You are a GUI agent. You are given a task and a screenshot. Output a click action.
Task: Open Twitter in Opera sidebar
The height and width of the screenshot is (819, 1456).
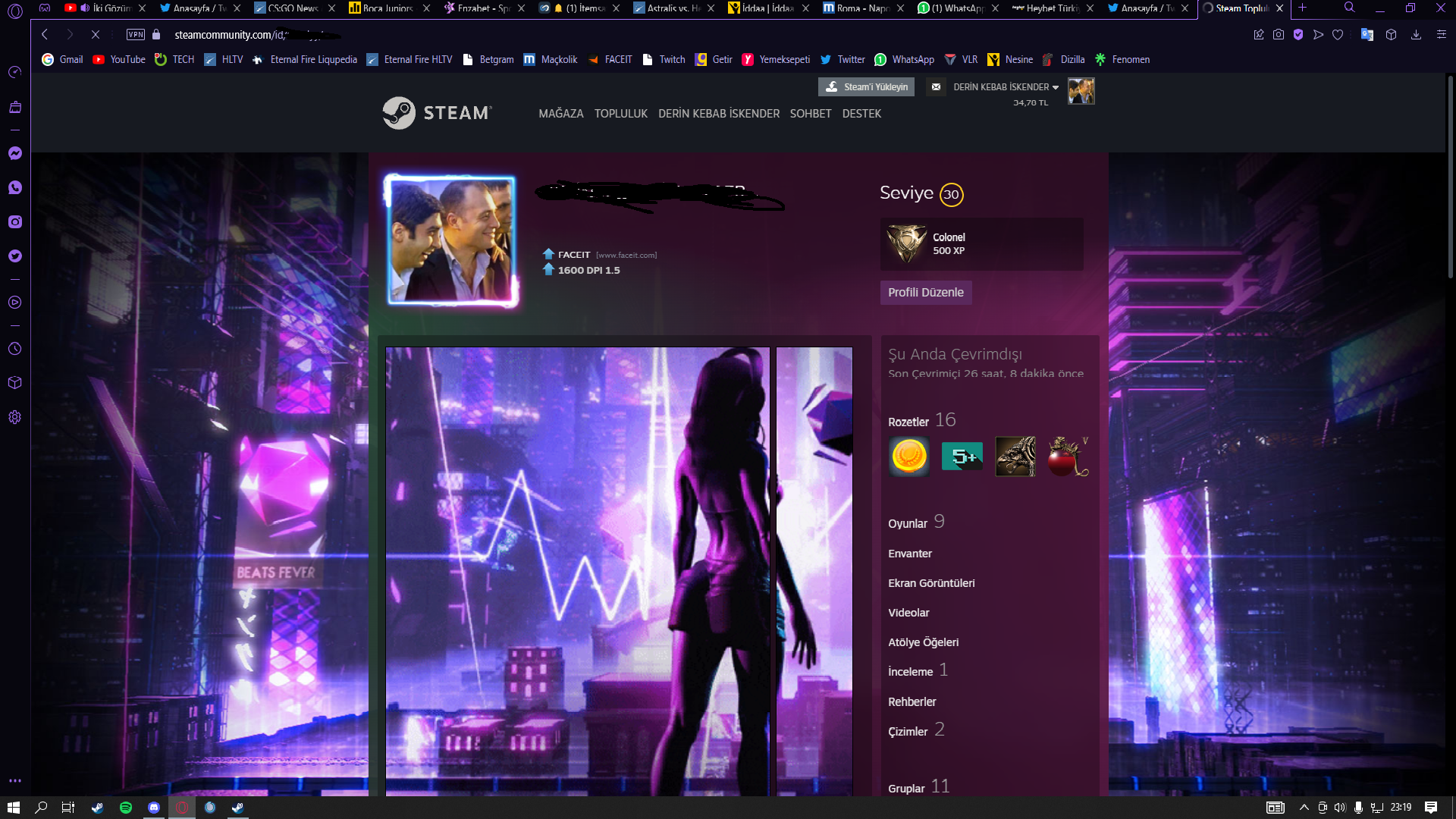tap(14, 256)
